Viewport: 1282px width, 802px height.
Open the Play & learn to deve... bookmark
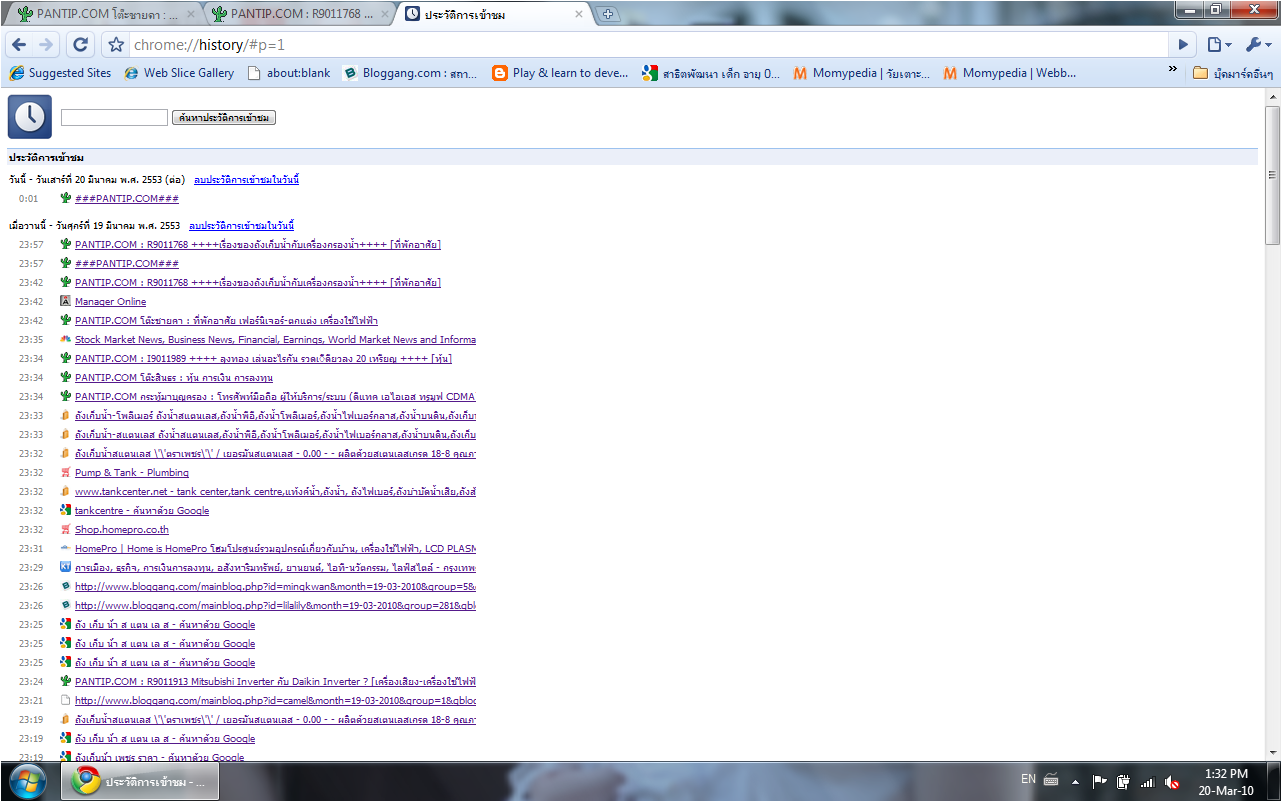(x=560, y=73)
